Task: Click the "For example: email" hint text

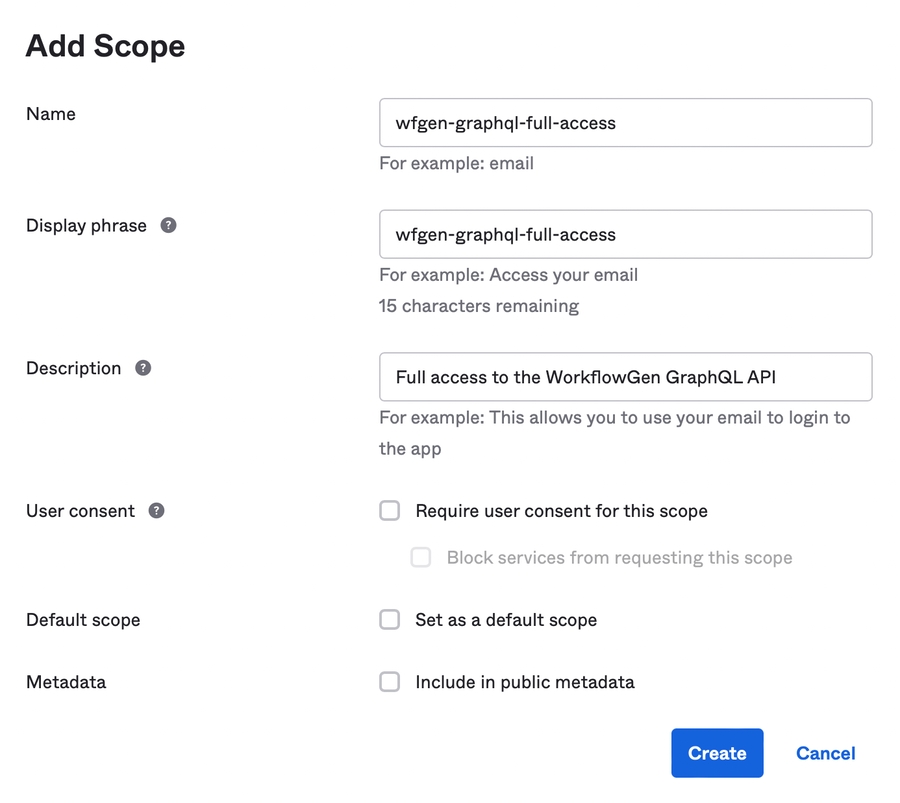Action: point(456,163)
